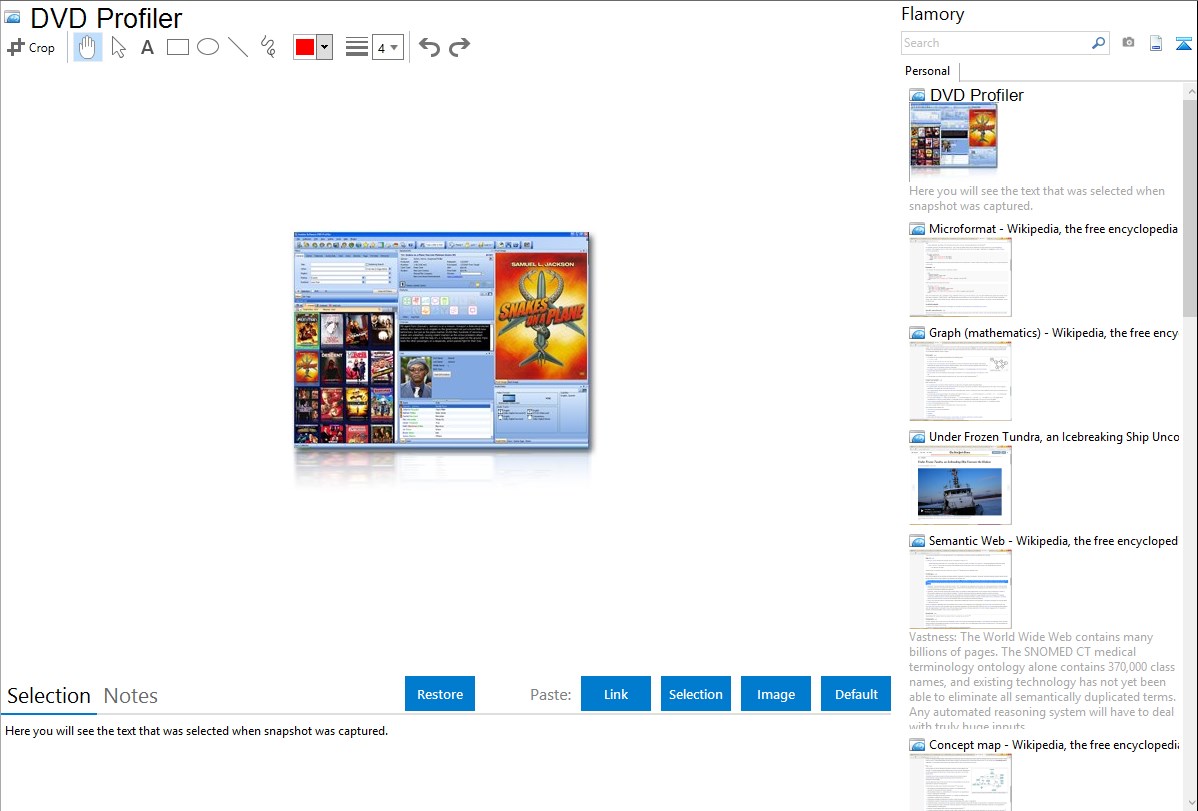Activate the hand pan tool

pyautogui.click(x=87, y=47)
